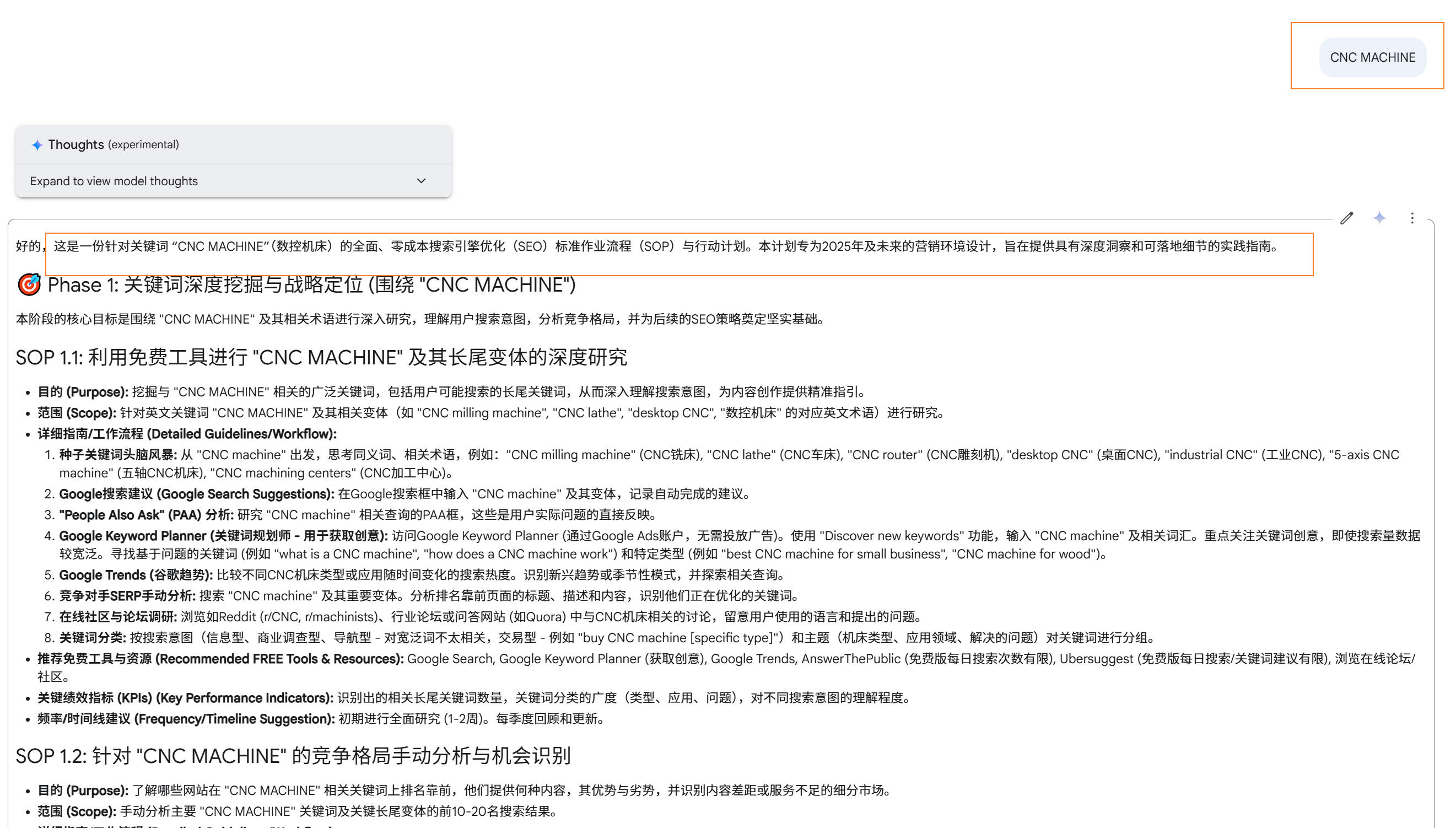Click the 范围 (Scope) bullet under SOP 1.2
This screenshot has height=828, width=1456.
point(299,811)
